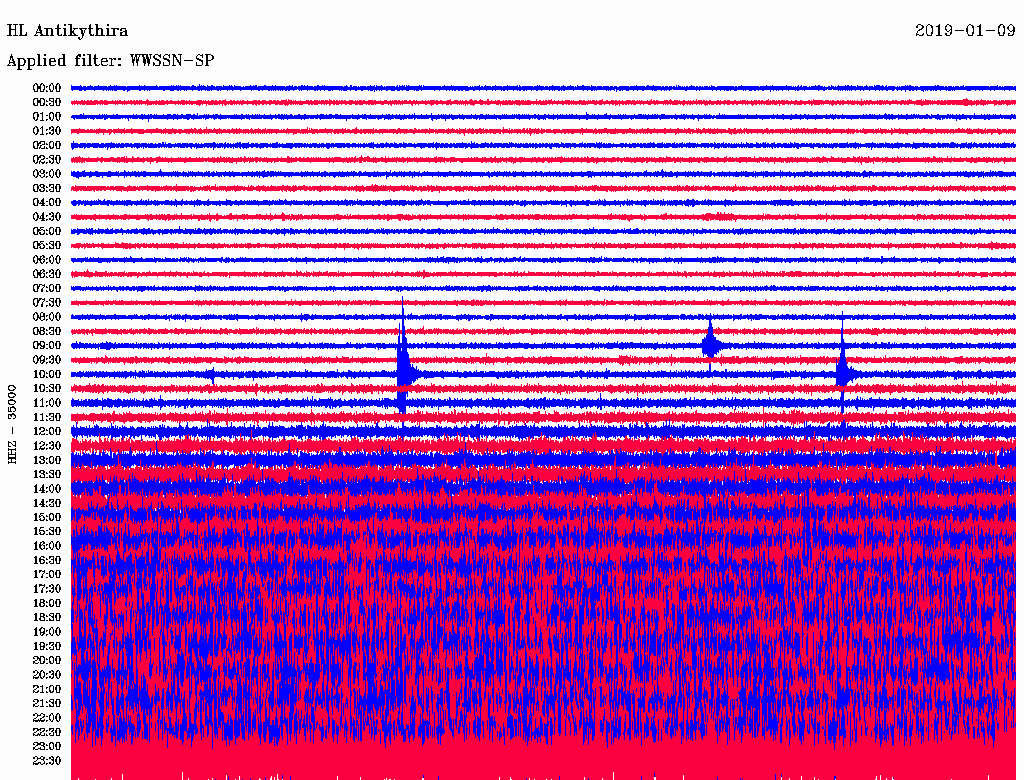This screenshot has height=780, width=1024.
Task: Click the 21:00 time label
Action: 47,689
